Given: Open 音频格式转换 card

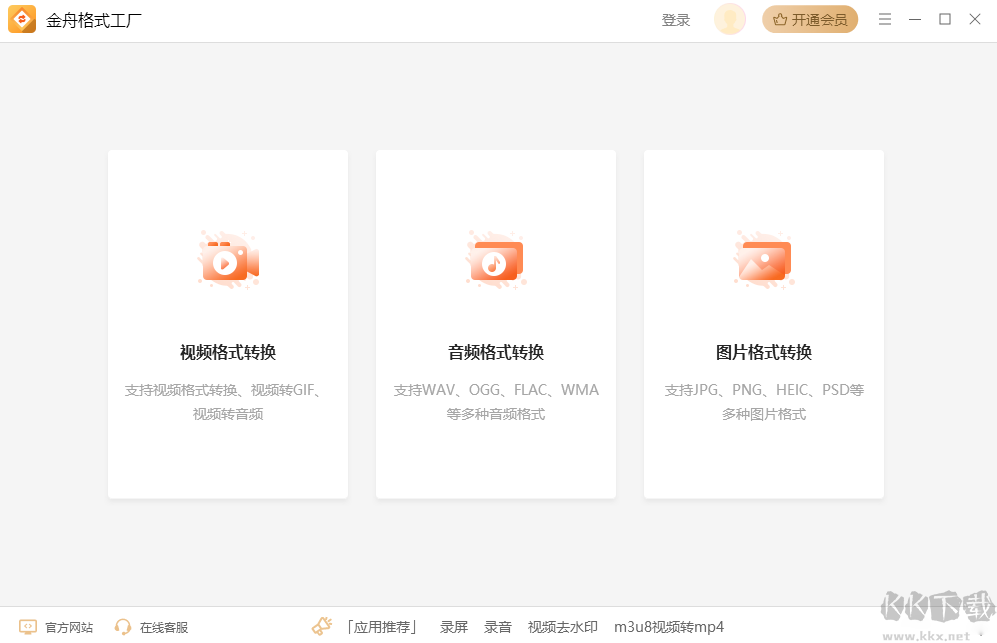Looking at the screenshot, I should tap(495, 323).
